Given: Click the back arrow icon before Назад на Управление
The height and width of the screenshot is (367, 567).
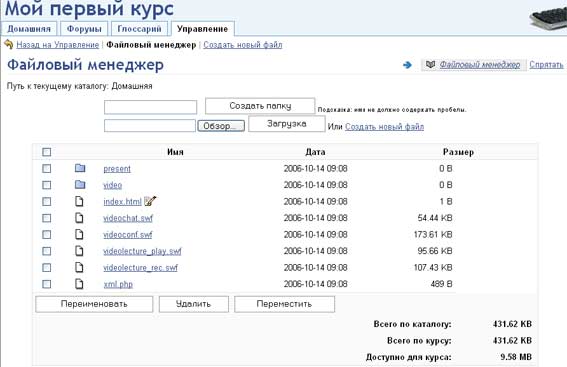Looking at the screenshot, I should point(8,44).
